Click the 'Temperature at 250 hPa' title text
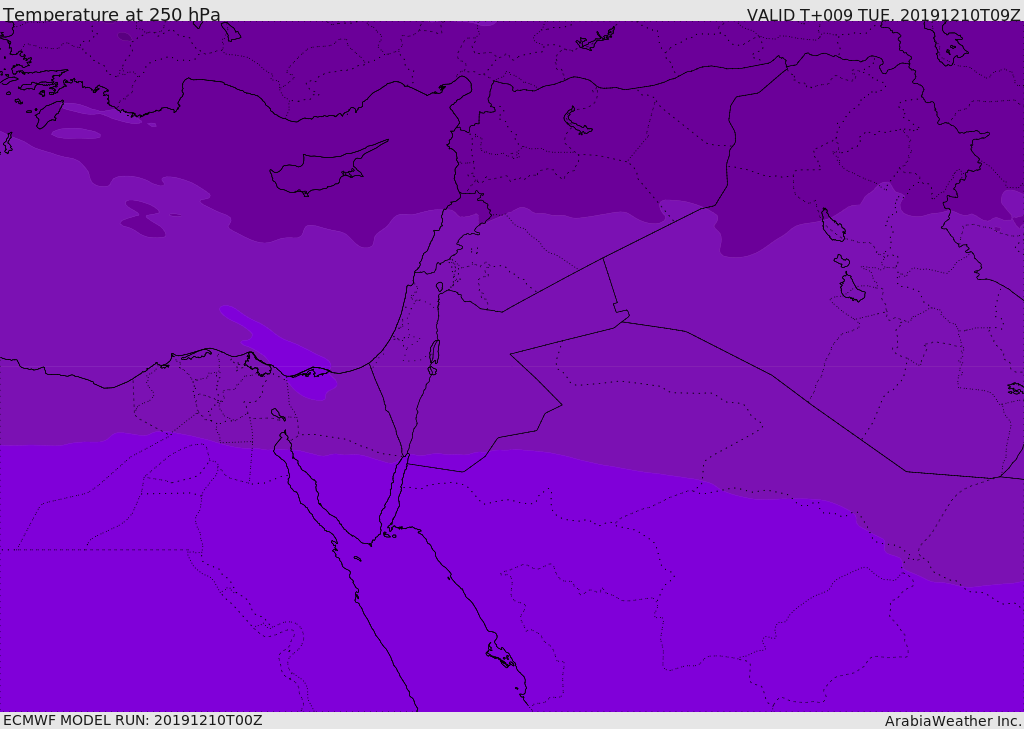Viewport: 1024px width, 729px height. pyautogui.click(x=112, y=14)
